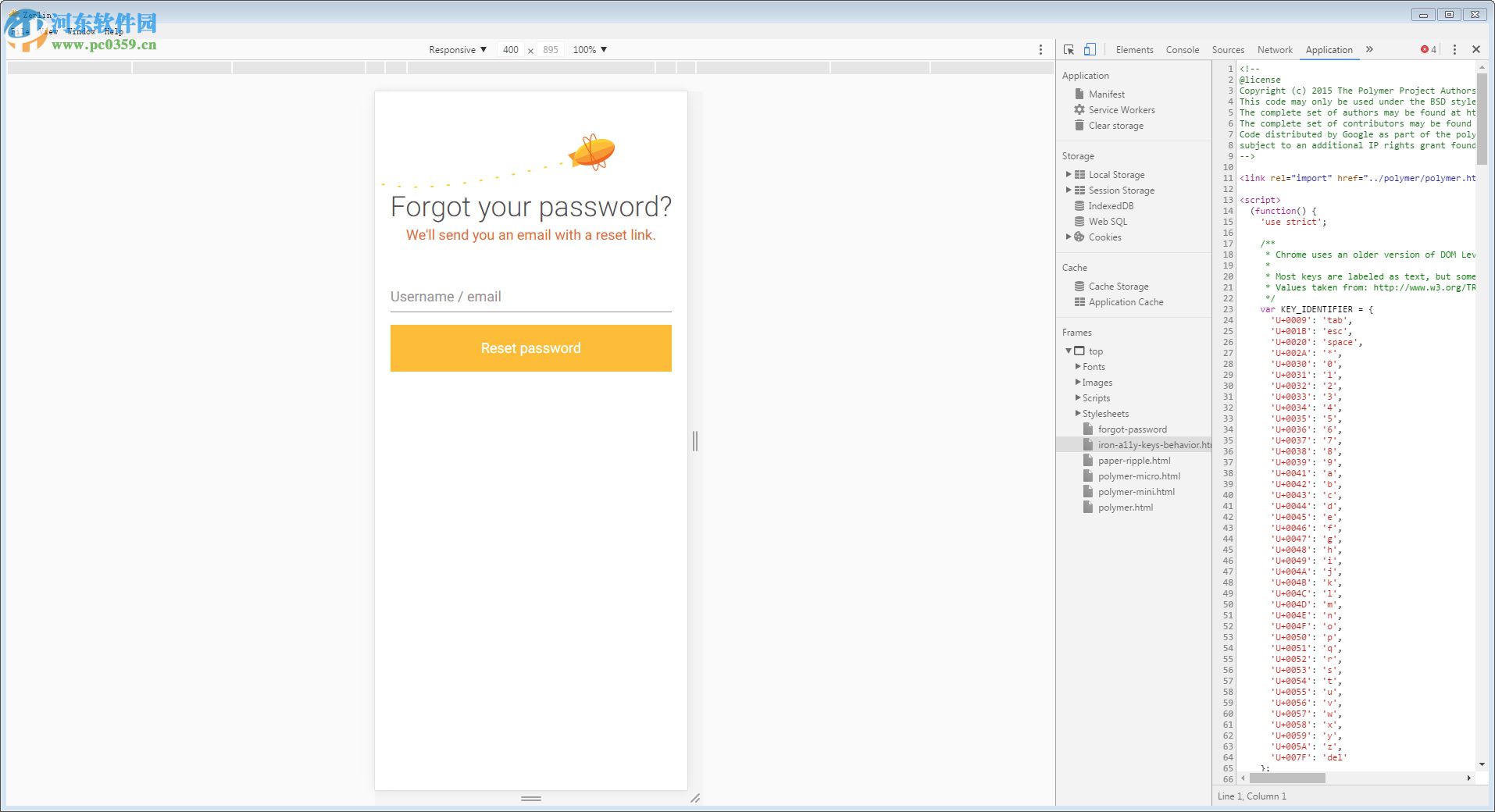Close the DevTools panel
This screenshot has width=1495, height=812.
pos(1476,49)
